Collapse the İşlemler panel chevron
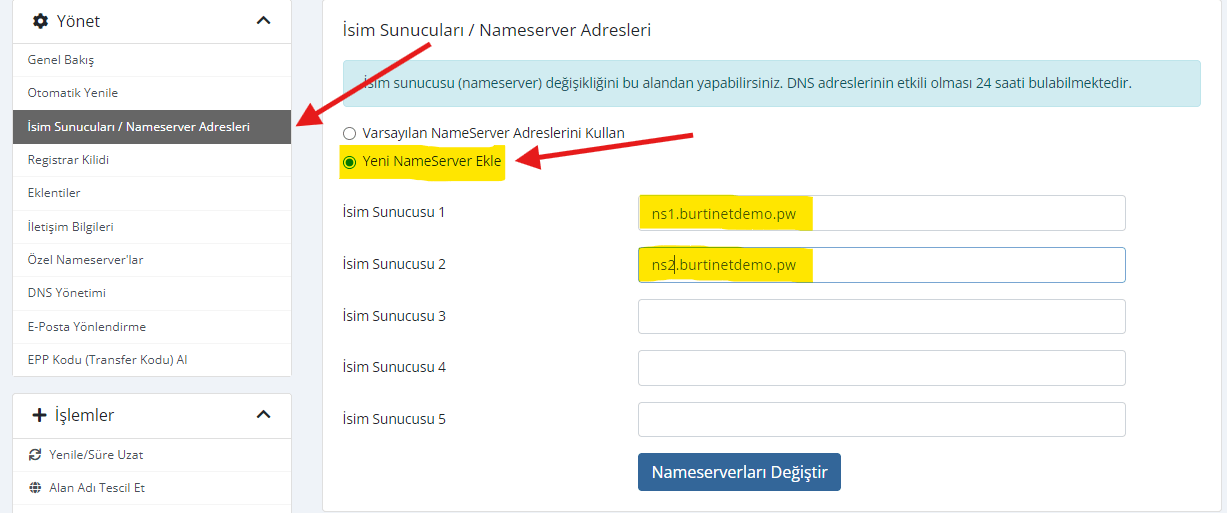The height and width of the screenshot is (513, 1227). [263, 415]
